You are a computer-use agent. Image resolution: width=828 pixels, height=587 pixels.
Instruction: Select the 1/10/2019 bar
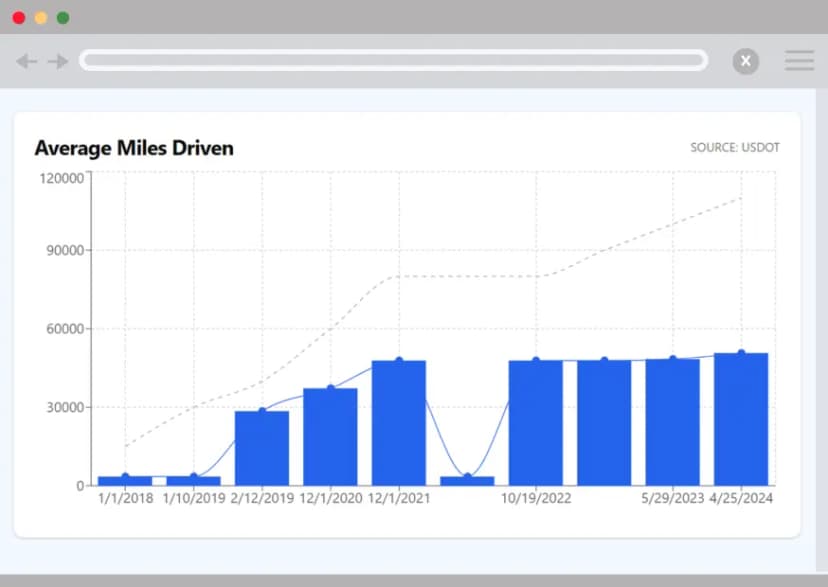click(193, 481)
